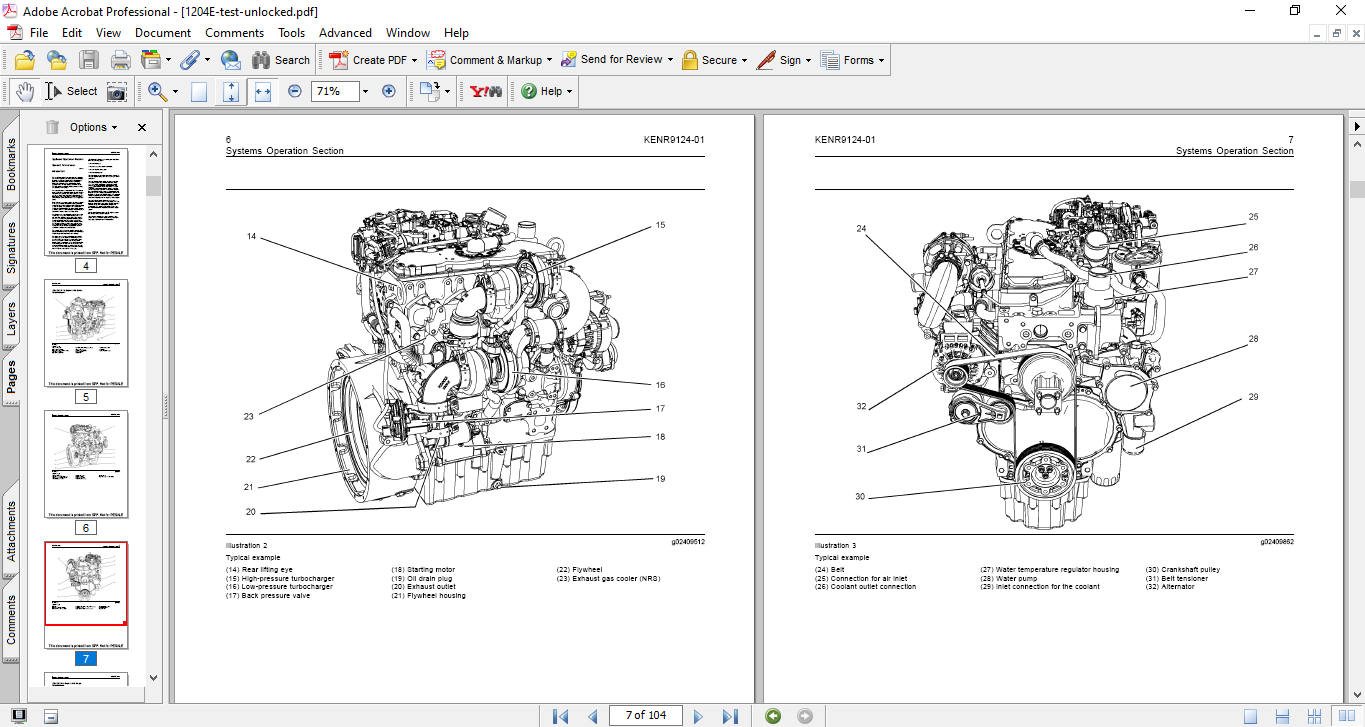Toggle the Fit Page view mode

199,91
